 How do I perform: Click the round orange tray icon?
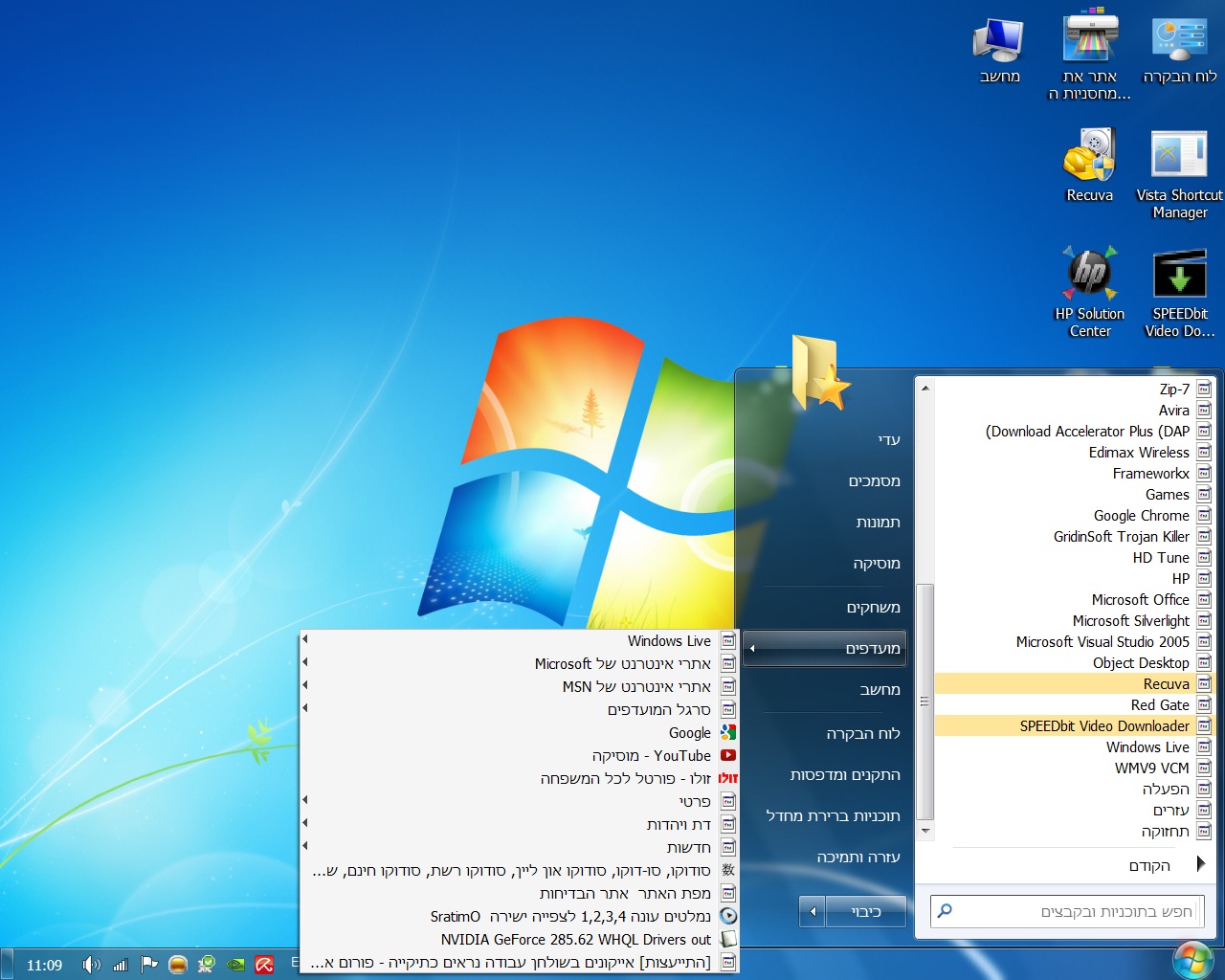(x=178, y=965)
